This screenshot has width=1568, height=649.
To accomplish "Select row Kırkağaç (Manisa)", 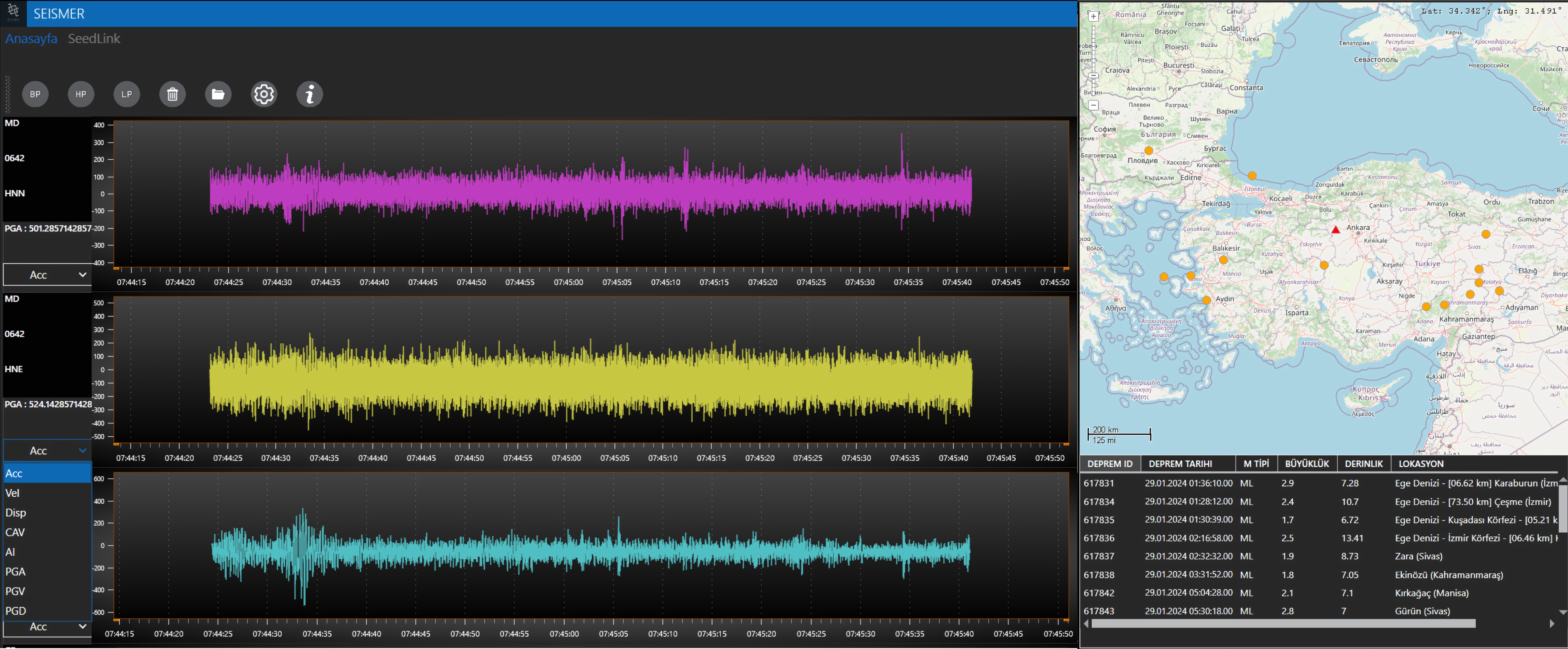I will (1319, 592).
